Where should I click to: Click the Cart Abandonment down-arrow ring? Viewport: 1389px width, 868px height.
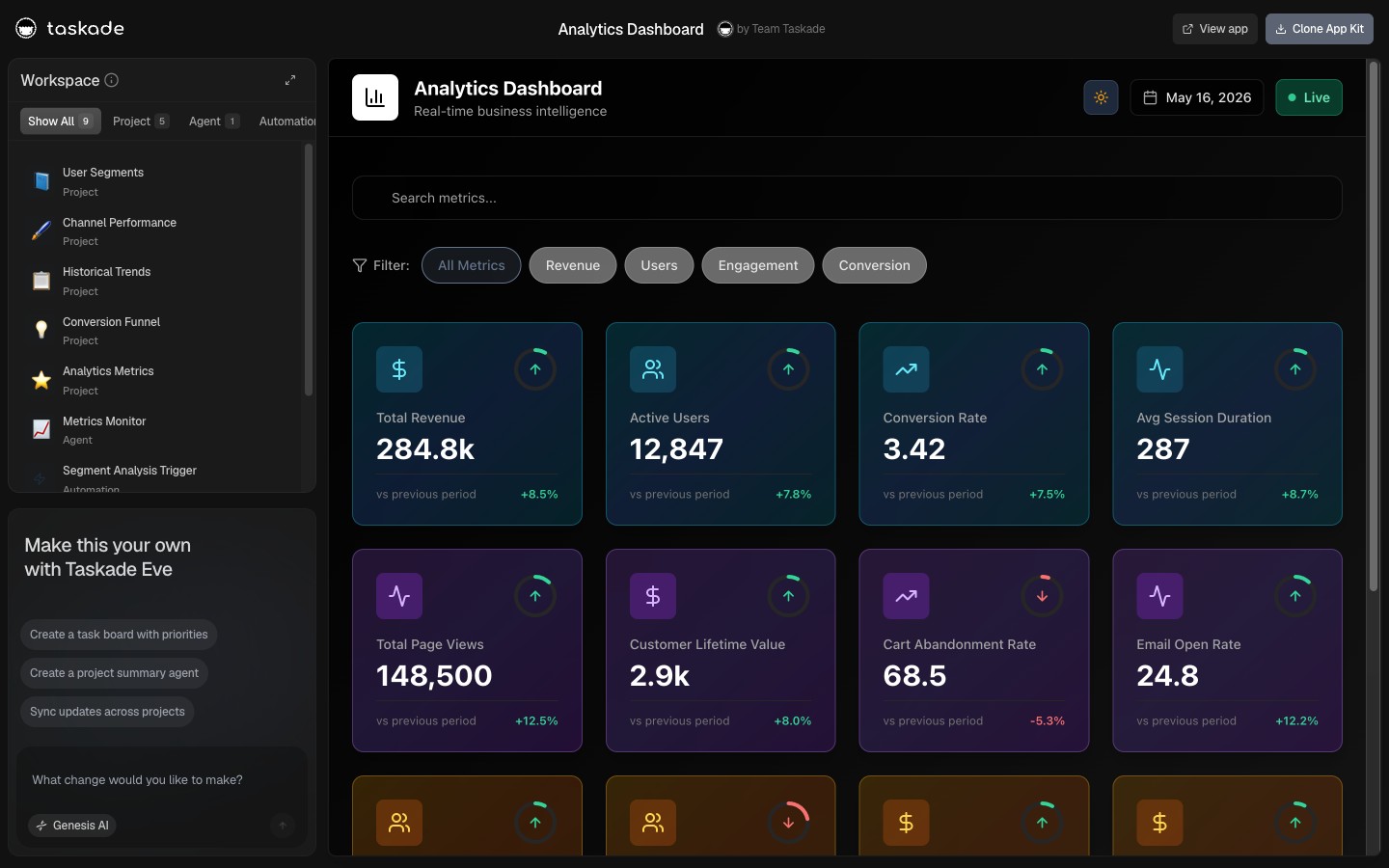[1043, 596]
